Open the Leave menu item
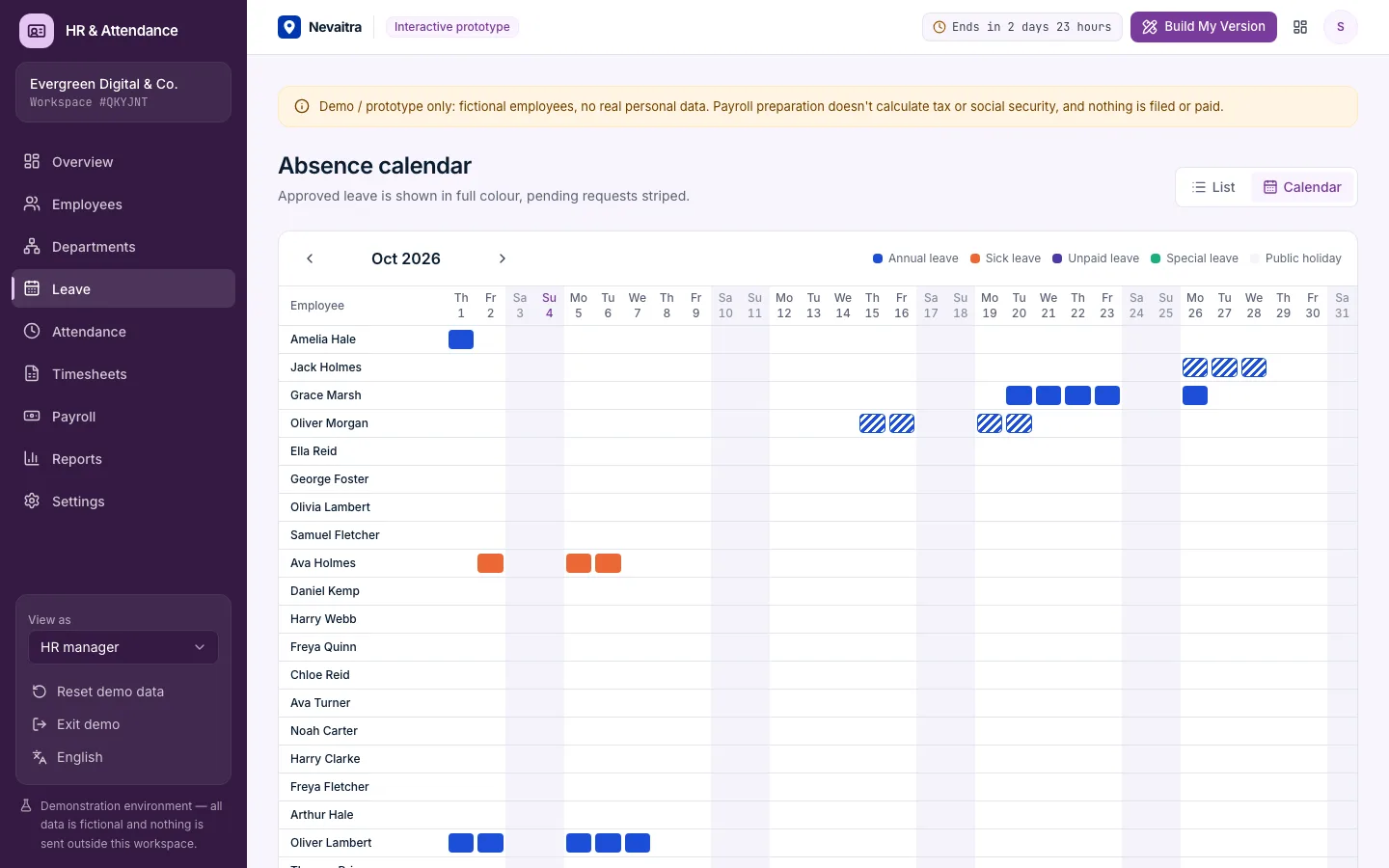1389x868 pixels. click(123, 288)
